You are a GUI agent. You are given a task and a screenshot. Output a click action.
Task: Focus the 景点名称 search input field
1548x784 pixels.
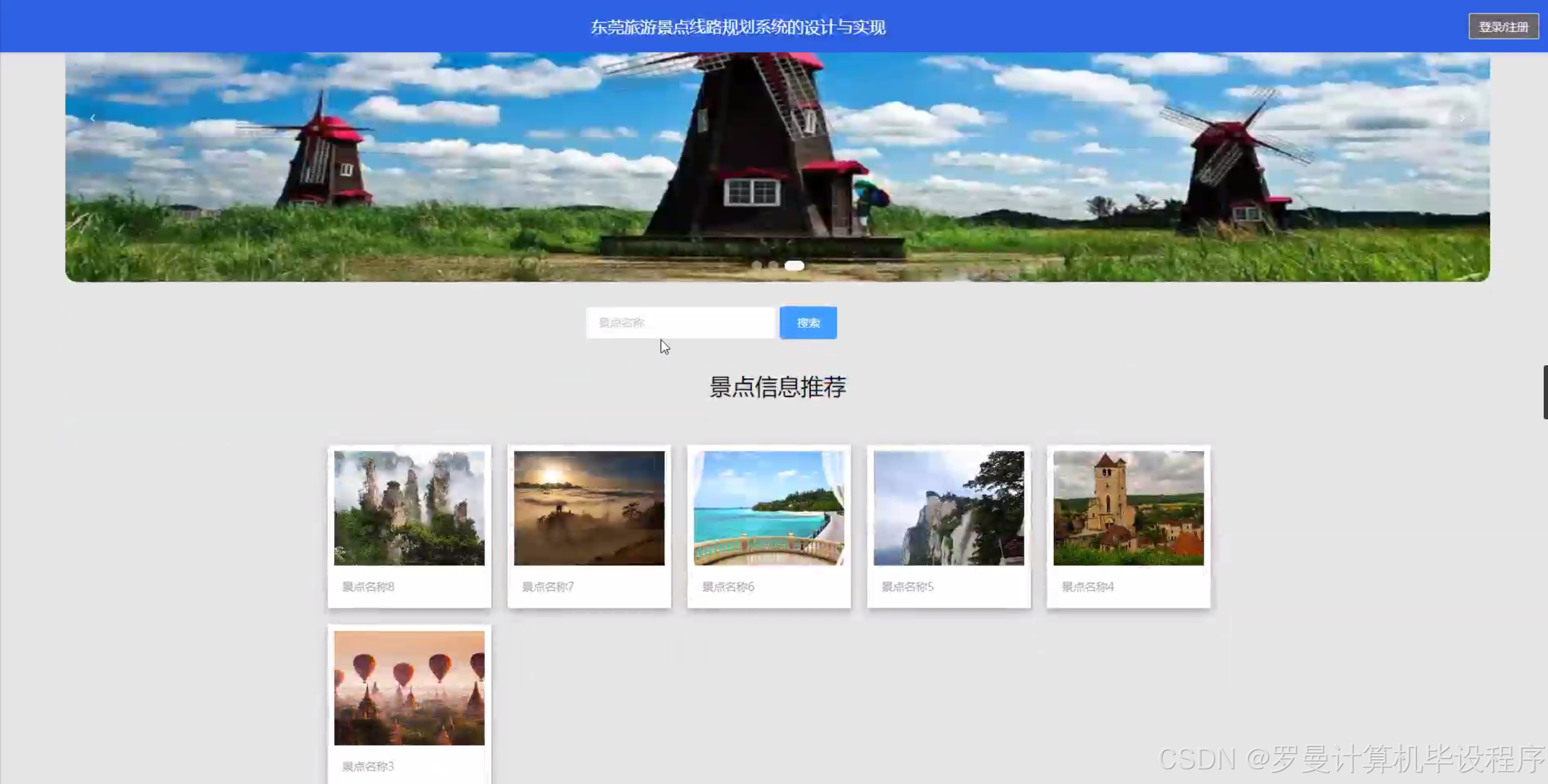[x=681, y=322]
